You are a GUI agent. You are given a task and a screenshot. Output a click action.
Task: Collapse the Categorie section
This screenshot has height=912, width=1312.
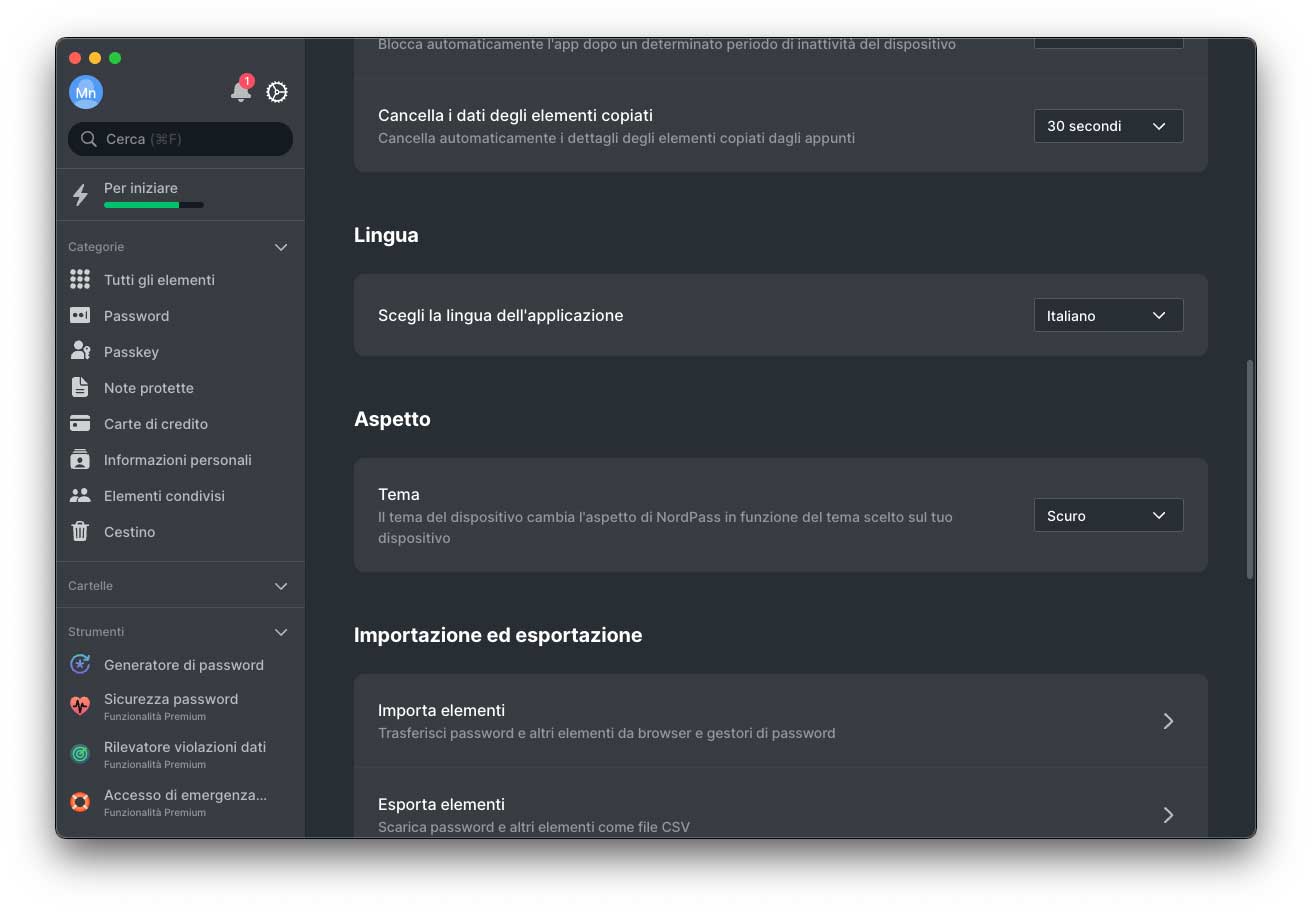[x=281, y=247]
